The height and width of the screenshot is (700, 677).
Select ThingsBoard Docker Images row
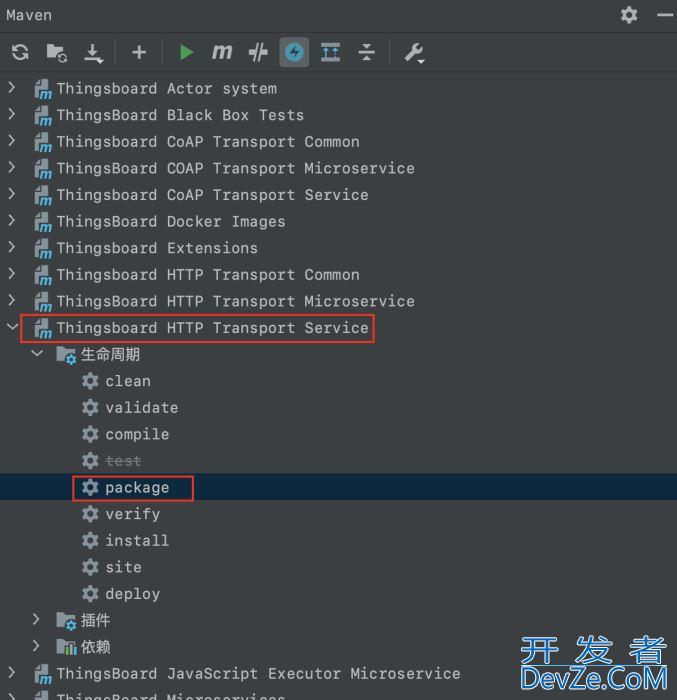tap(338, 221)
